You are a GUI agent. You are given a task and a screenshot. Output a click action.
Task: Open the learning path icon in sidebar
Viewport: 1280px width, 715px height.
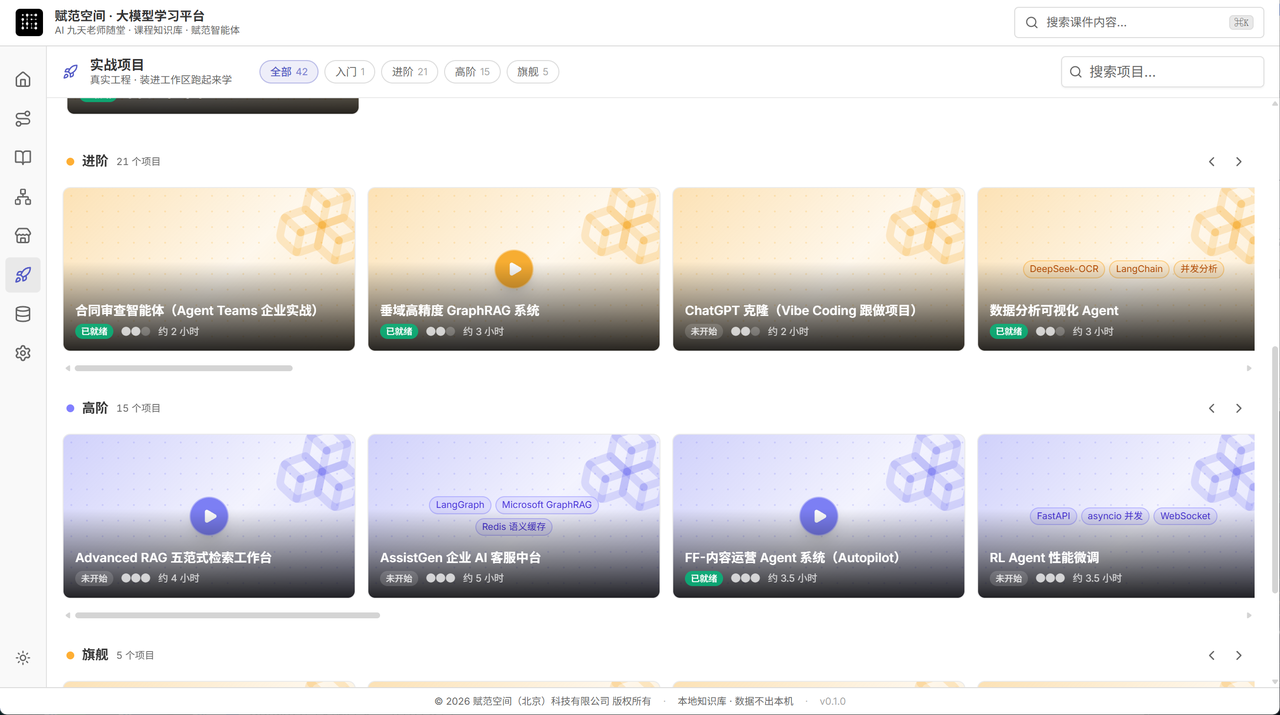pos(23,119)
